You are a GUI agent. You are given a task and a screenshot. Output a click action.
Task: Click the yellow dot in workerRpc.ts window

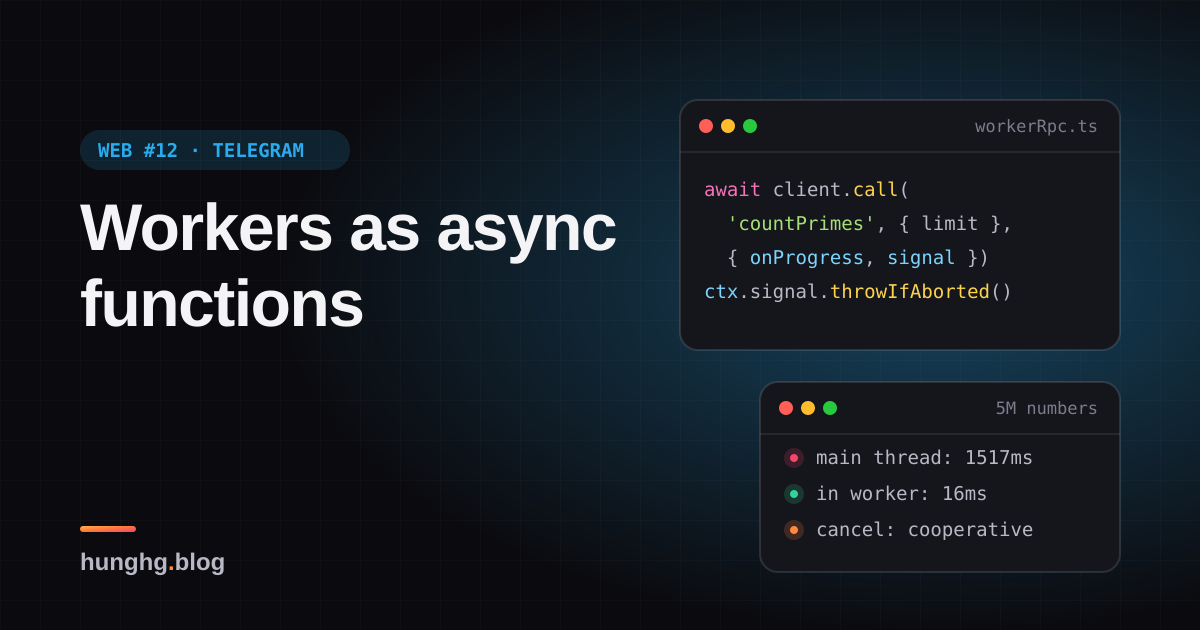pos(728,126)
